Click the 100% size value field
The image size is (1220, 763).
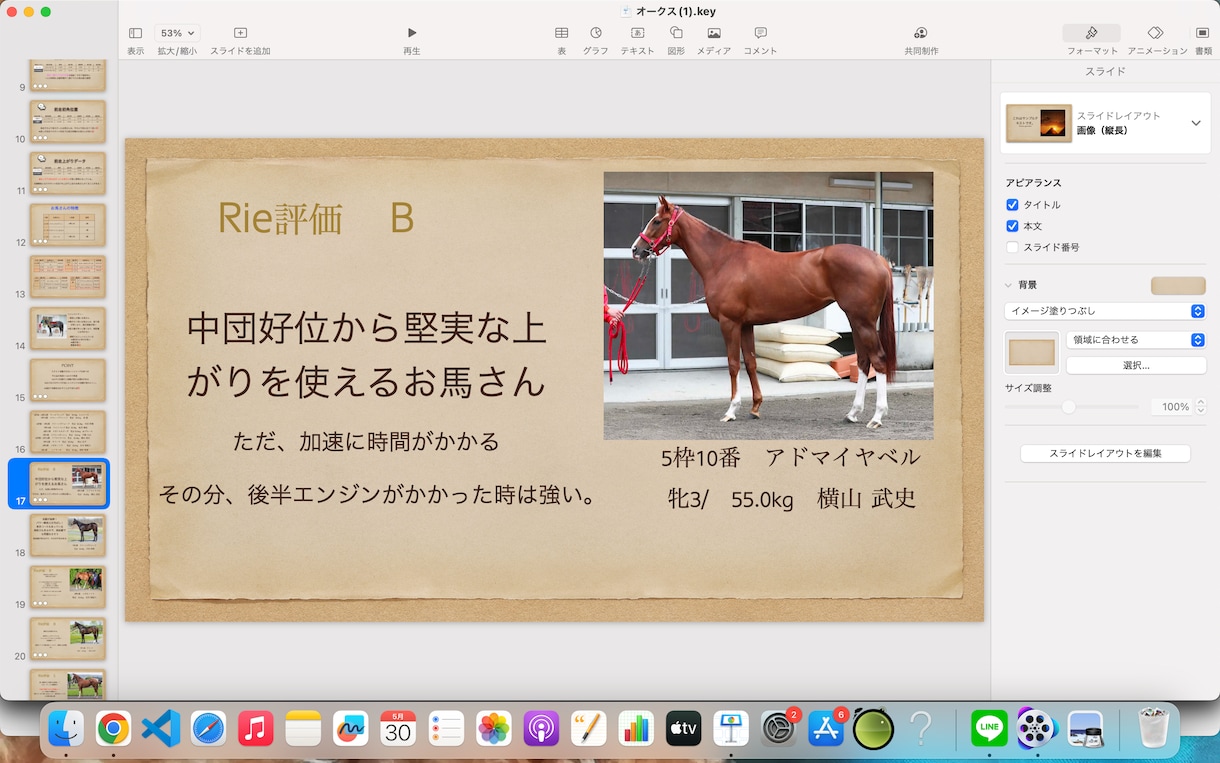click(x=1173, y=407)
